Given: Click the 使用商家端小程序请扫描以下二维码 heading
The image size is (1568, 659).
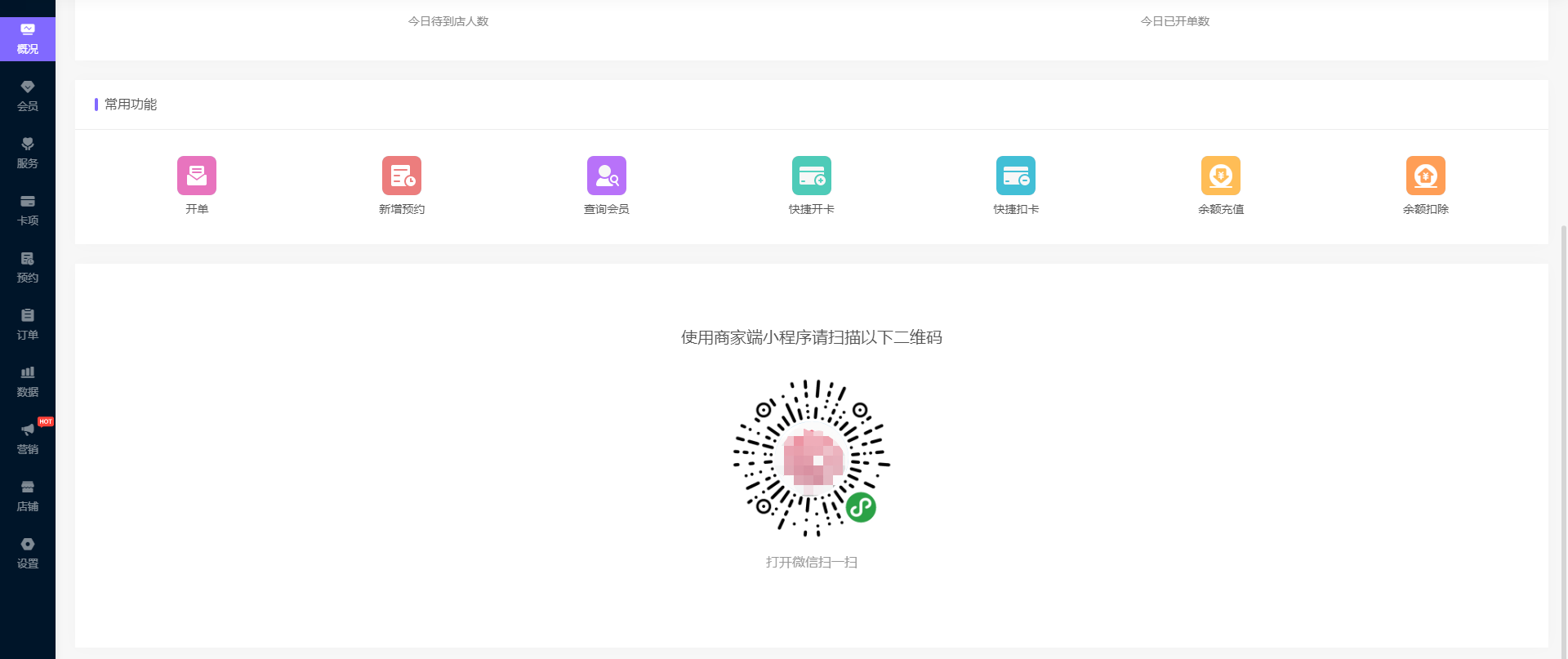Looking at the screenshot, I should 812,337.
